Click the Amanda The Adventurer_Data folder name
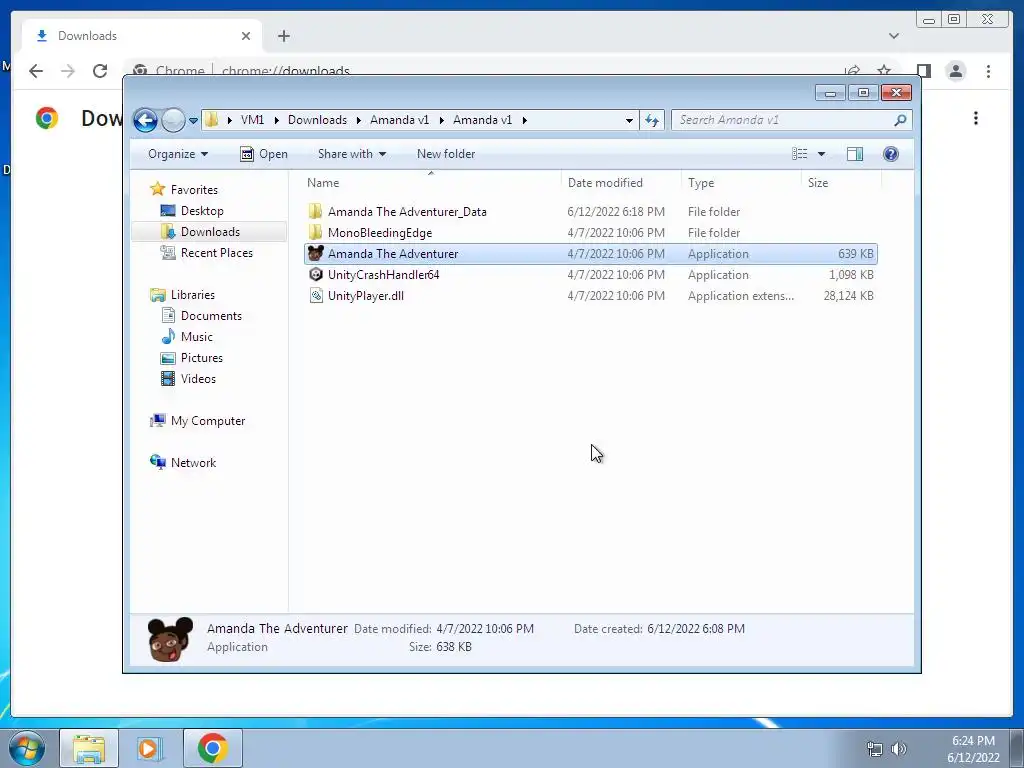The image size is (1024, 768). click(x=407, y=212)
